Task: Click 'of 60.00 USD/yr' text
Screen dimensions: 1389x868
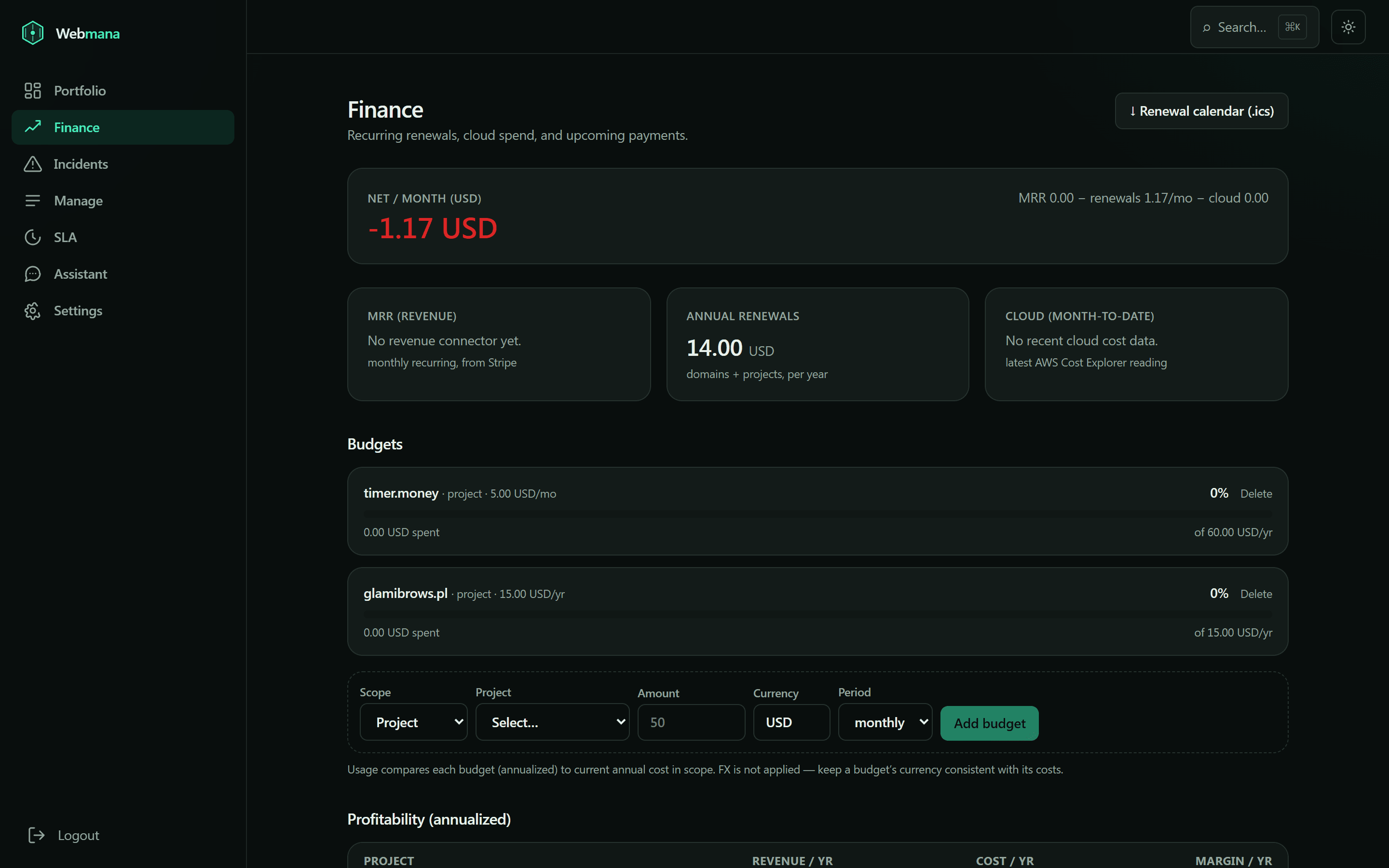Action: 1233,532
